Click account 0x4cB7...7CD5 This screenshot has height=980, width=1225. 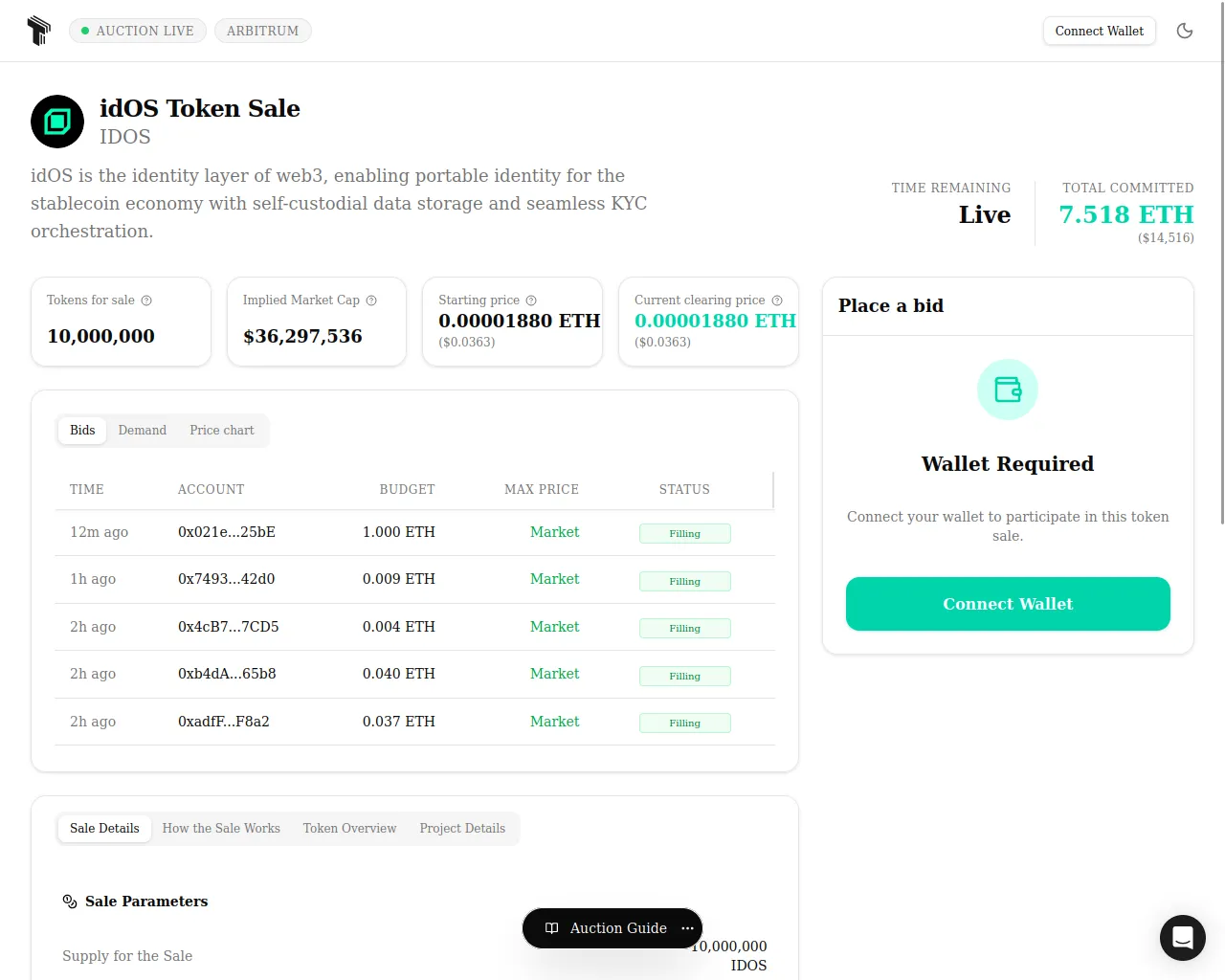tap(229, 627)
